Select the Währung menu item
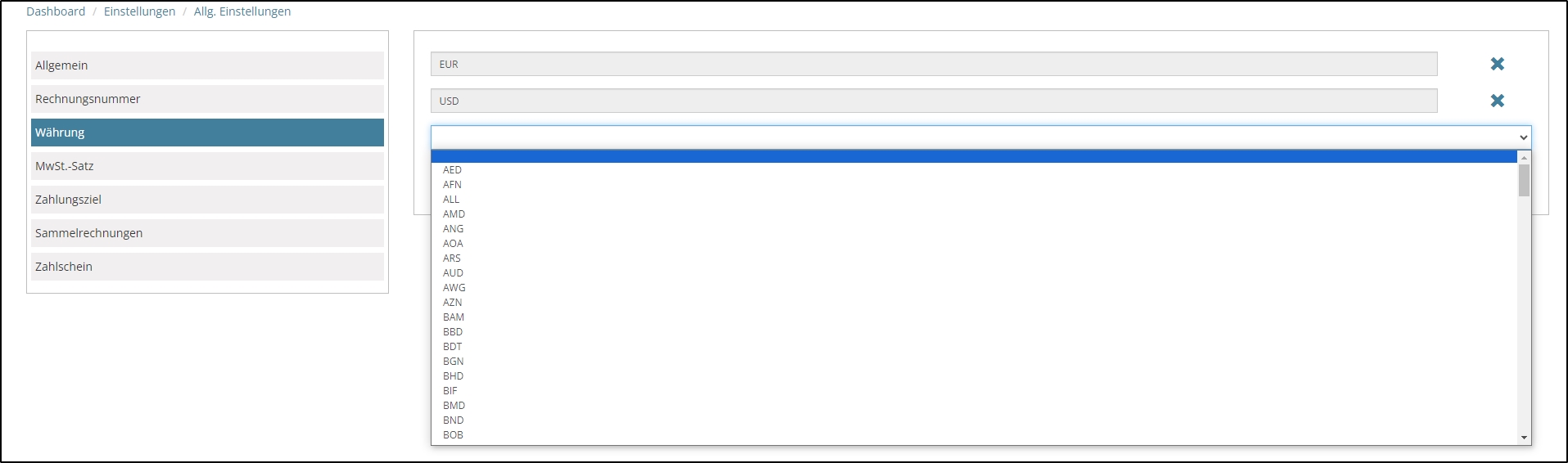The height and width of the screenshot is (463, 1568). [x=207, y=133]
